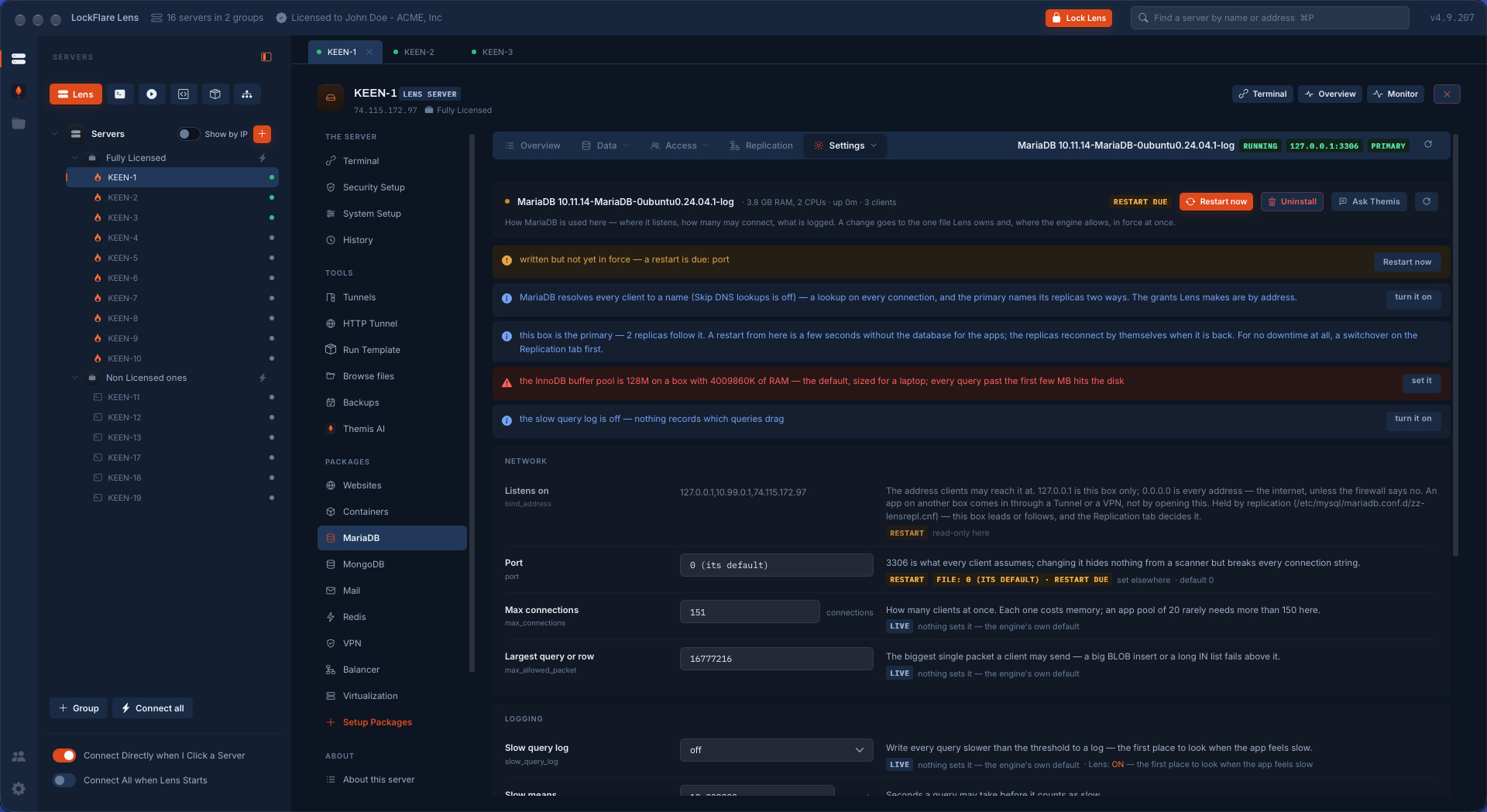The image size is (1487, 812).
Task: Collapse the Non Licensed ones group
Action: [x=74, y=378]
